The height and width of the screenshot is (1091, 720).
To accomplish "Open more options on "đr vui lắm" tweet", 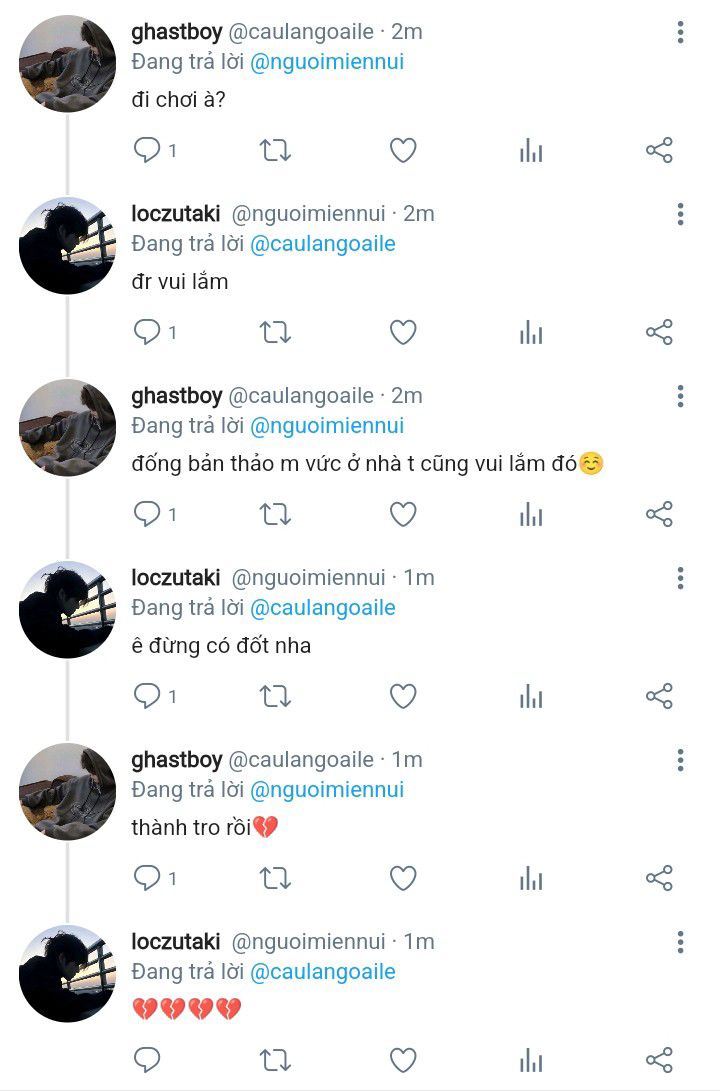I will [680, 214].
